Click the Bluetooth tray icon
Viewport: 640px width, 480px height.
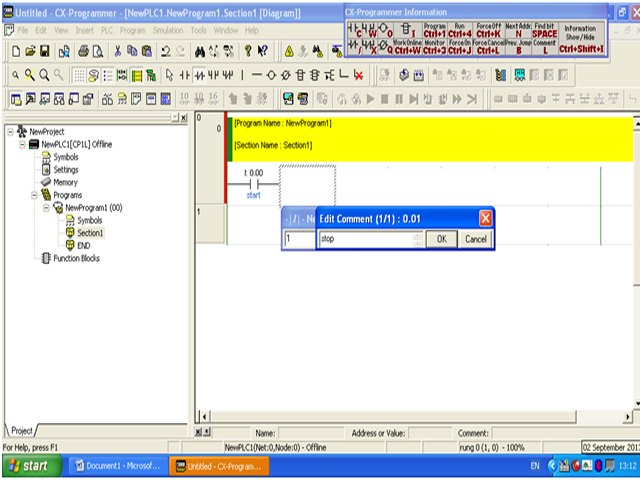[598, 466]
